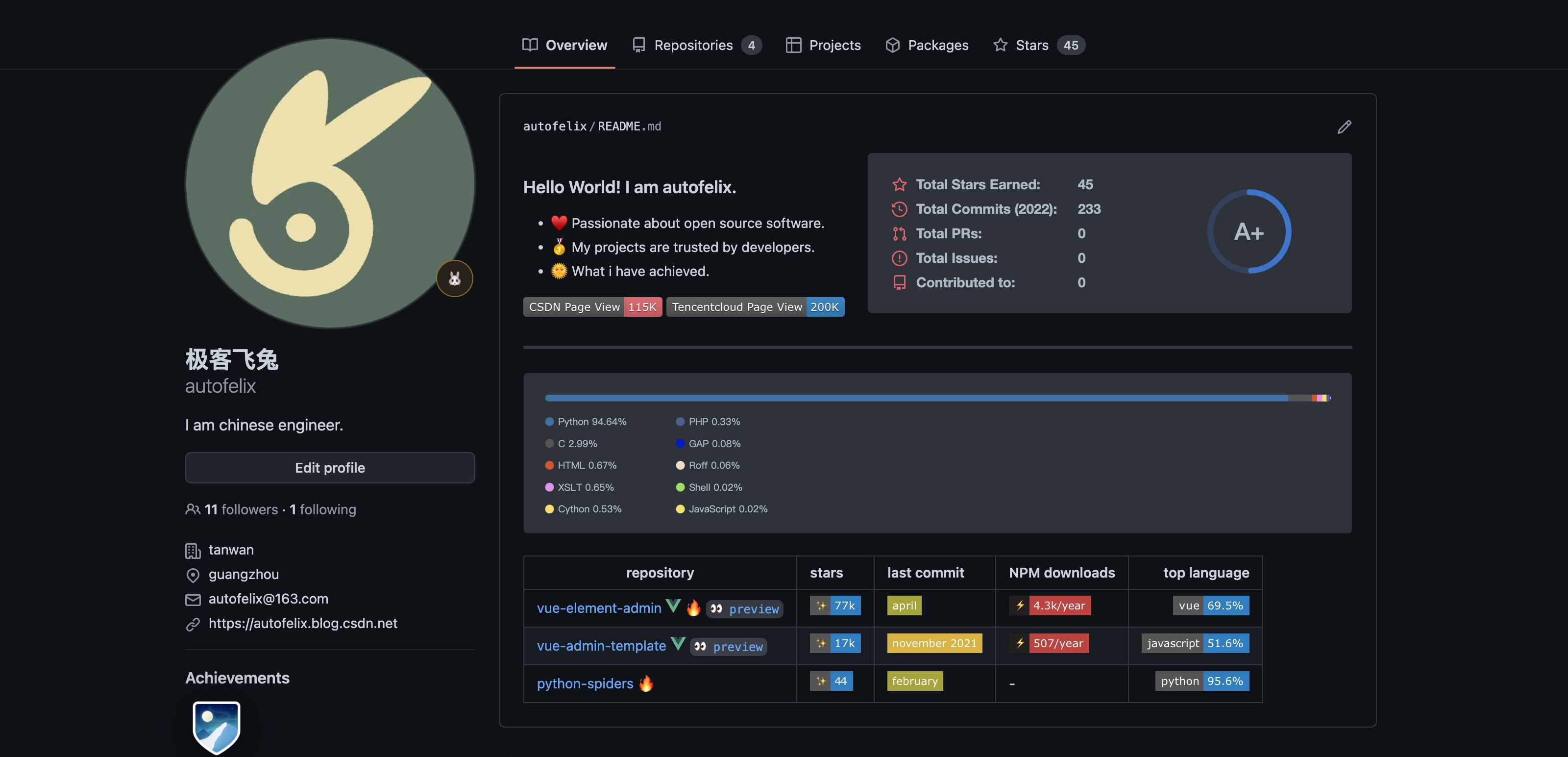Click the sun emoji bullet

[x=559, y=271]
